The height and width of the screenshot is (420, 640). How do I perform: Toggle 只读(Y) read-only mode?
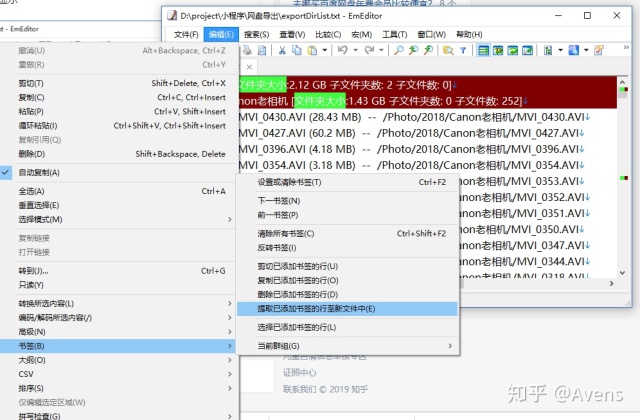coord(117,285)
